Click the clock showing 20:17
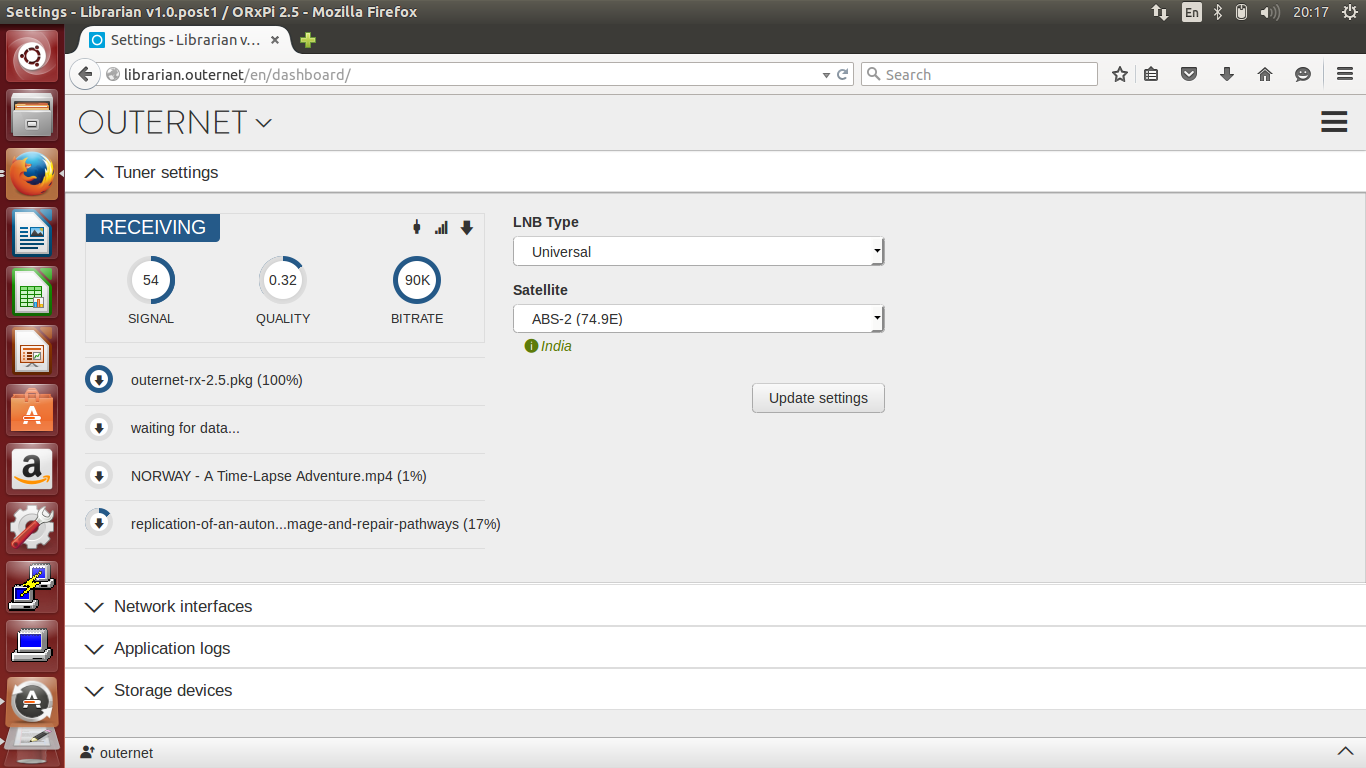This screenshot has width=1366, height=768. (1310, 12)
